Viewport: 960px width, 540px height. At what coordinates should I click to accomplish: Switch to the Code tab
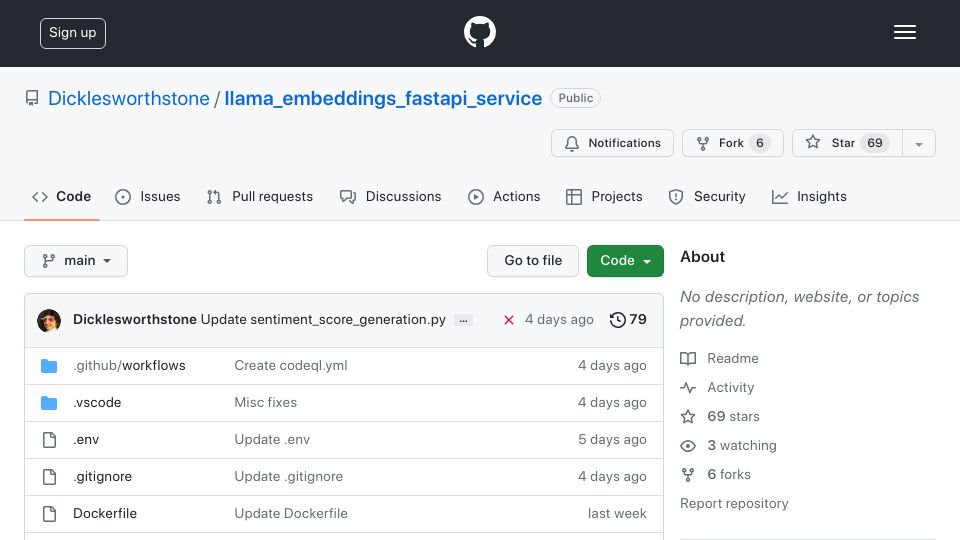[x=62, y=197]
